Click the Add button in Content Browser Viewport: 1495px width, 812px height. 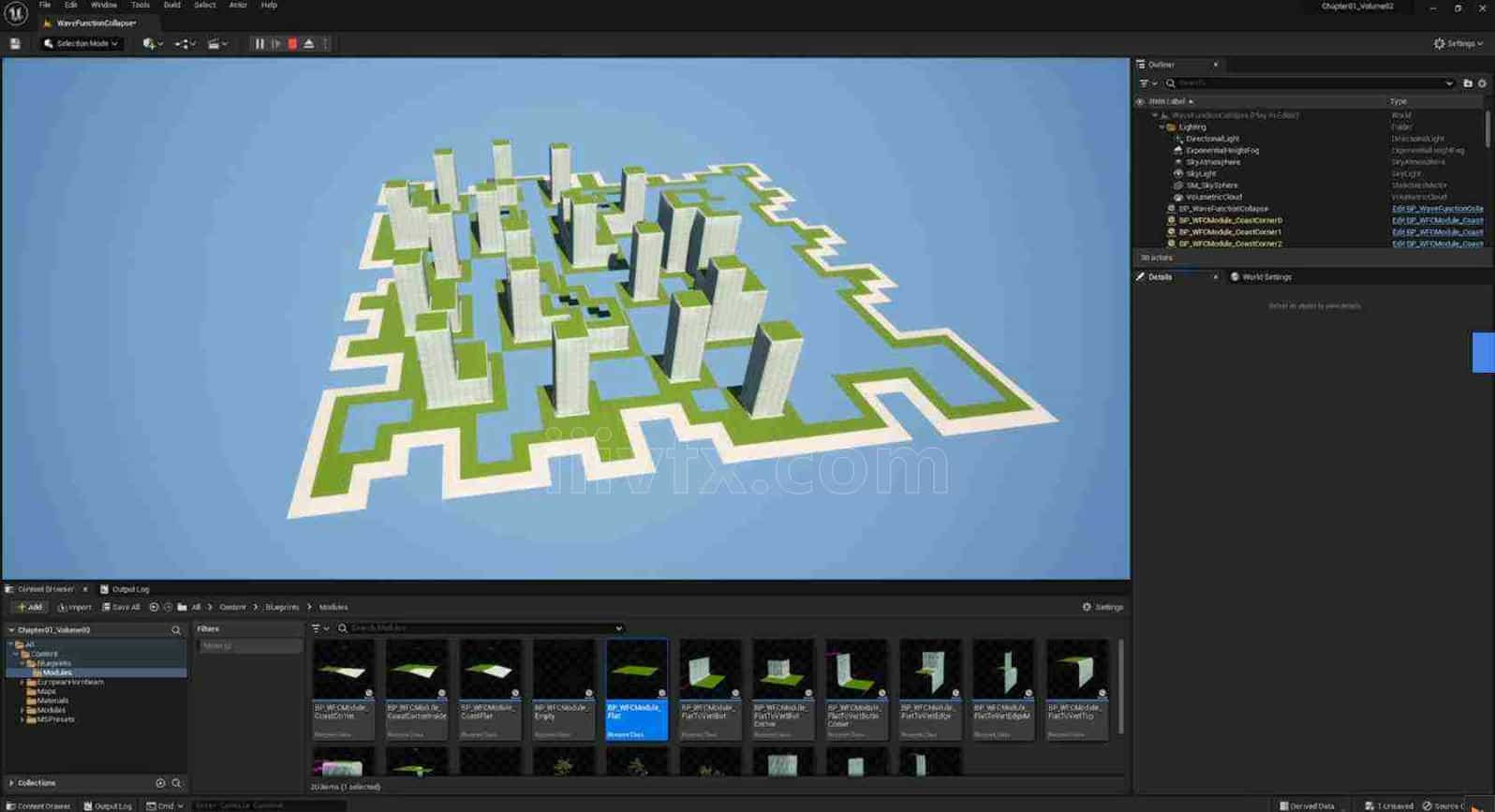pos(30,607)
